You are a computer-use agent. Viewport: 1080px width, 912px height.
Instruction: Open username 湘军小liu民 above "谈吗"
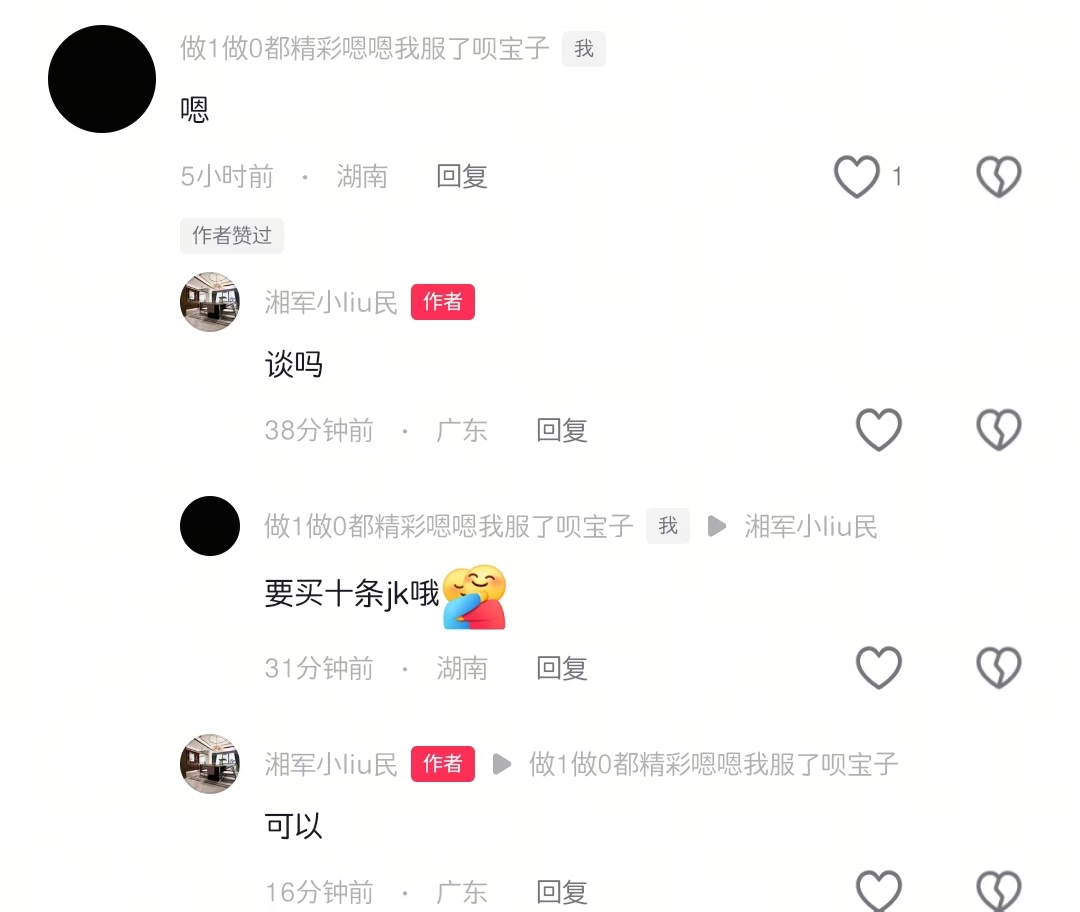[331, 302]
